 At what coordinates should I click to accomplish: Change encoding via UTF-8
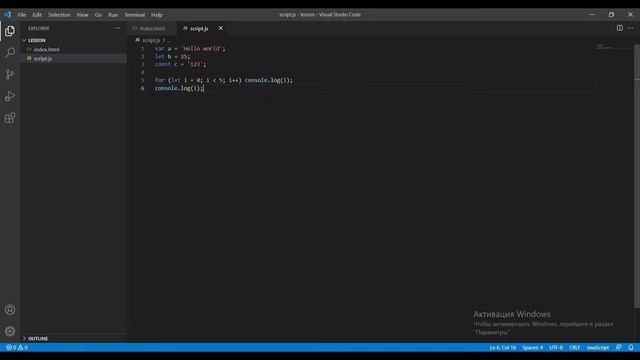click(556, 347)
